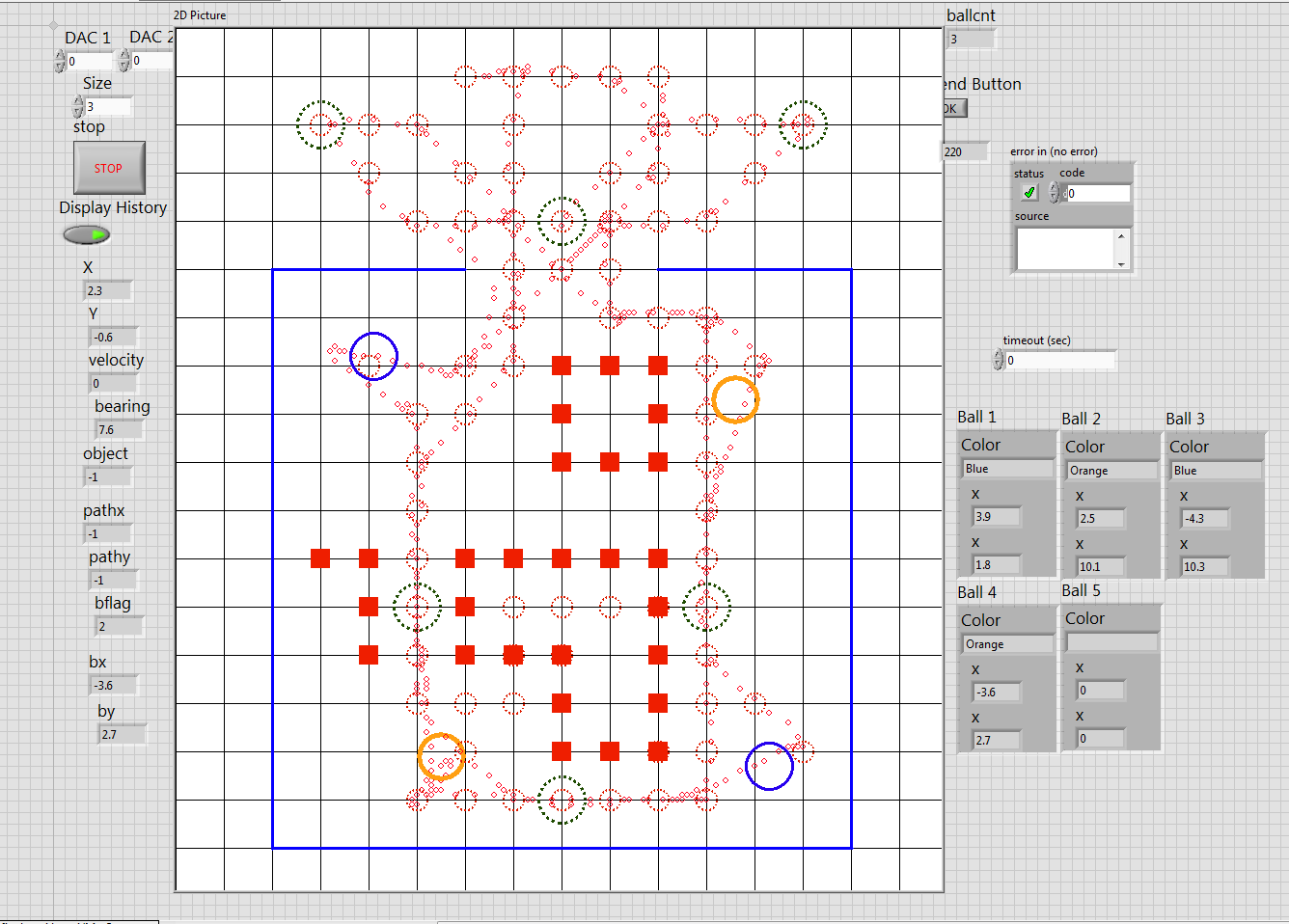This screenshot has height=924, width=1289.
Task: Click the by indicator showing 2.7
Action: pos(123,734)
